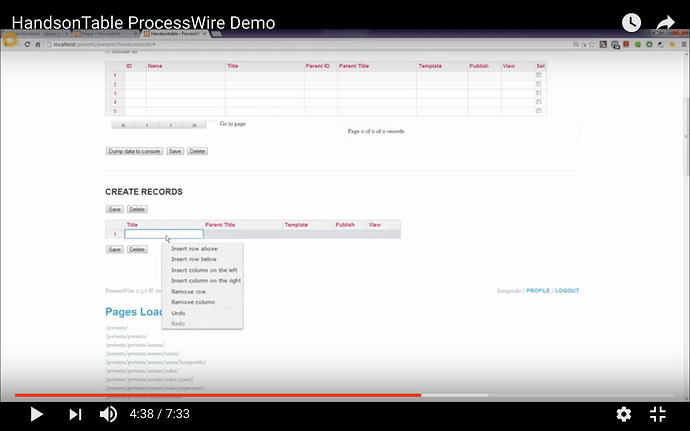
Task: Click the LOGOUT link
Action: [567, 291]
